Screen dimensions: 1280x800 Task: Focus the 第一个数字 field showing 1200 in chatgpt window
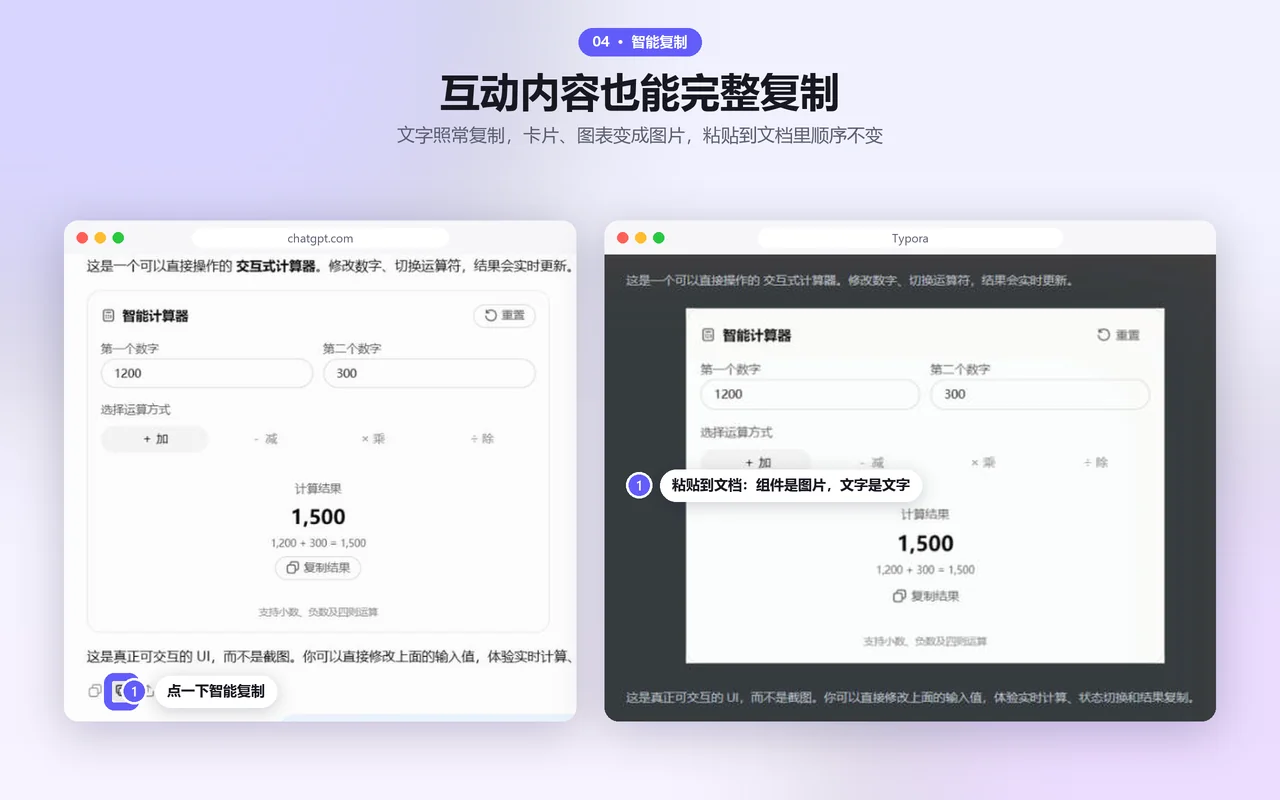pos(207,374)
